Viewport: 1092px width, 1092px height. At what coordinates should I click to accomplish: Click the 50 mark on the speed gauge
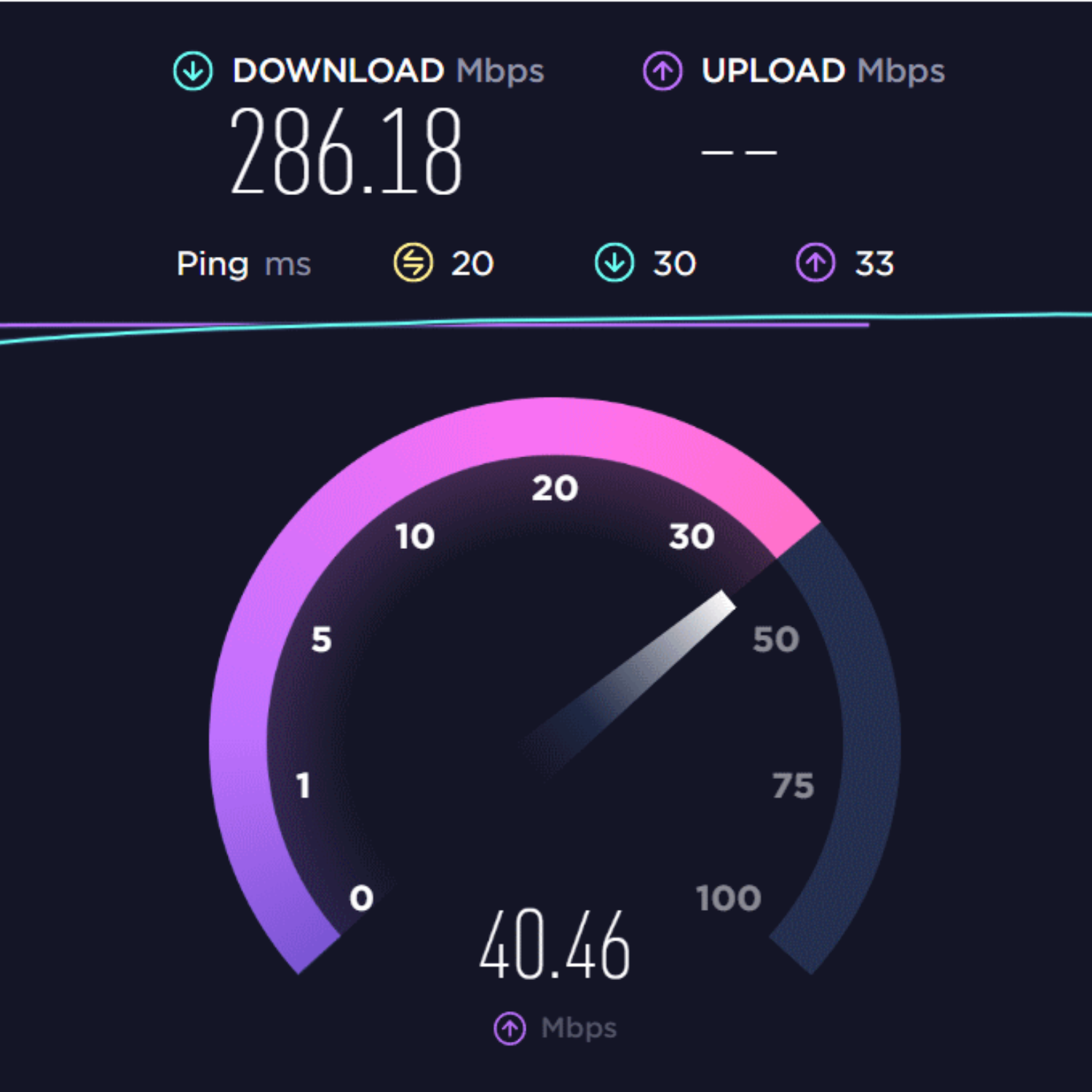(x=776, y=639)
